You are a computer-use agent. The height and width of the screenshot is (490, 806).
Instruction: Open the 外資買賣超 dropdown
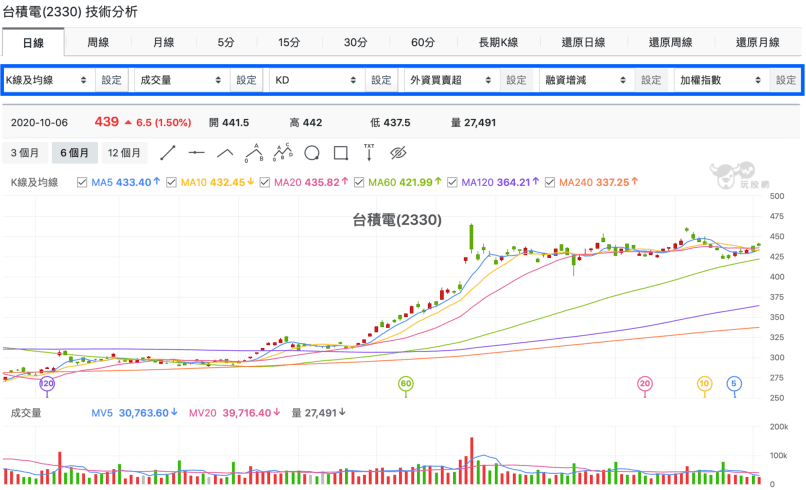pos(451,80)
